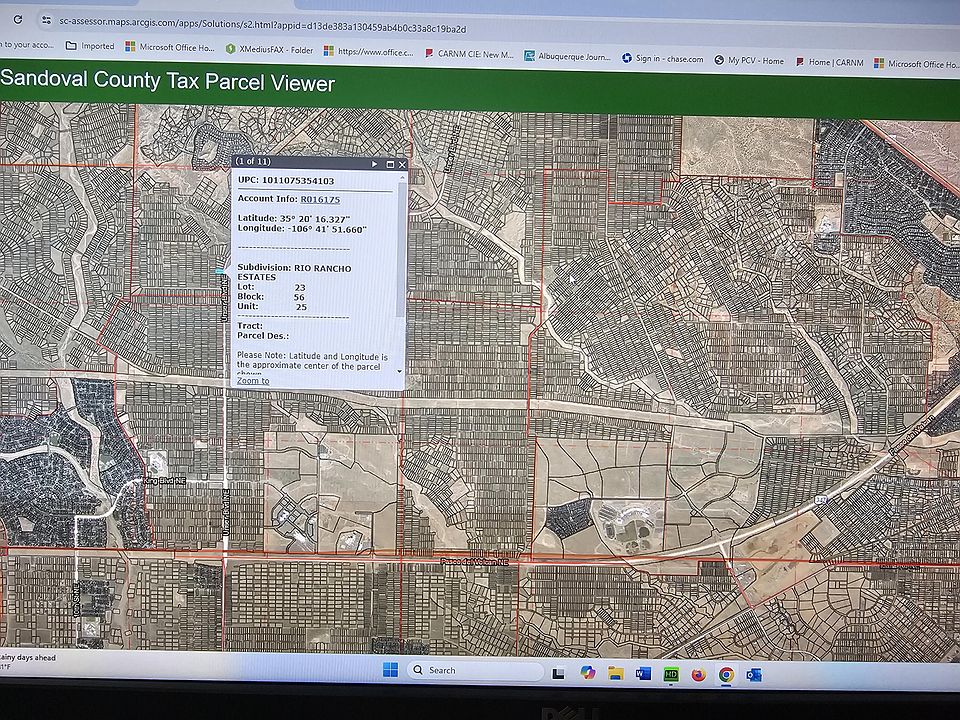960x720 pixels.
Task: Click the Latitude value 35° 20' 16.327"
Action: [315, 219]
